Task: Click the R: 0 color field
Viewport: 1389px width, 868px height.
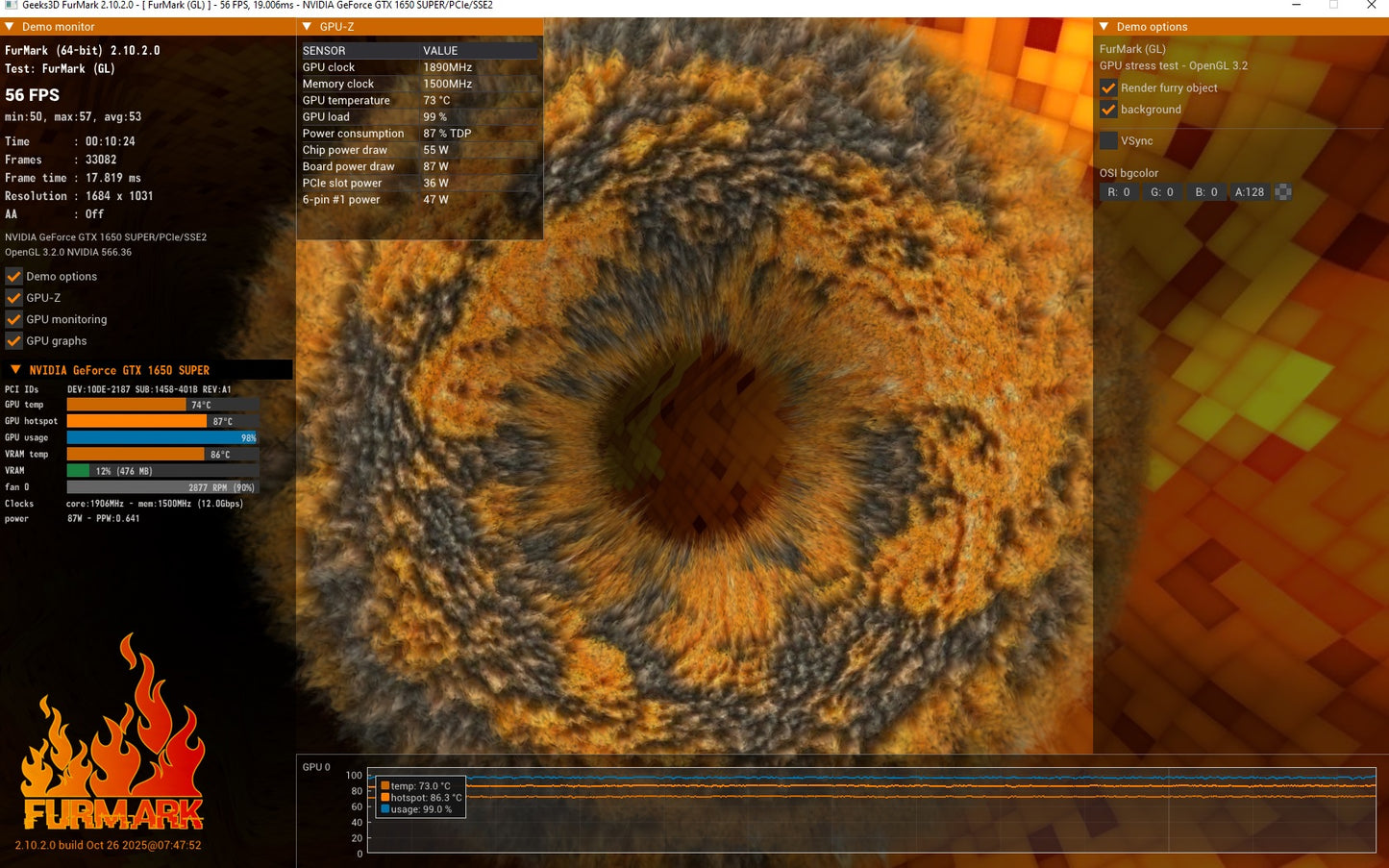Action: pyautogui.click(x=1119, y=192)
